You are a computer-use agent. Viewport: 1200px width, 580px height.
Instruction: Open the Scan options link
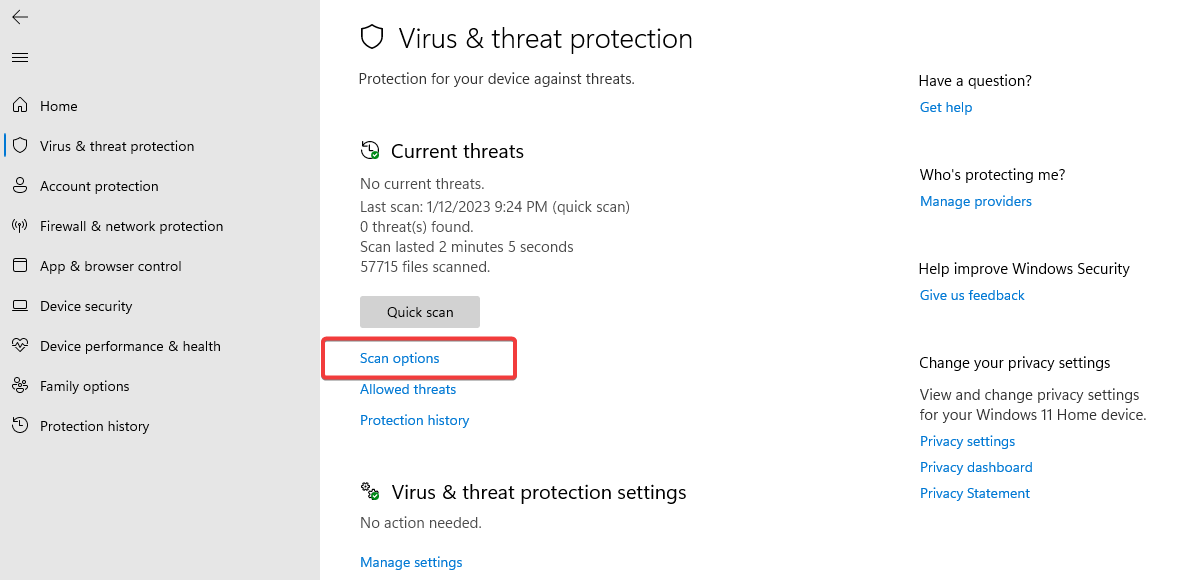click(400, 358)
